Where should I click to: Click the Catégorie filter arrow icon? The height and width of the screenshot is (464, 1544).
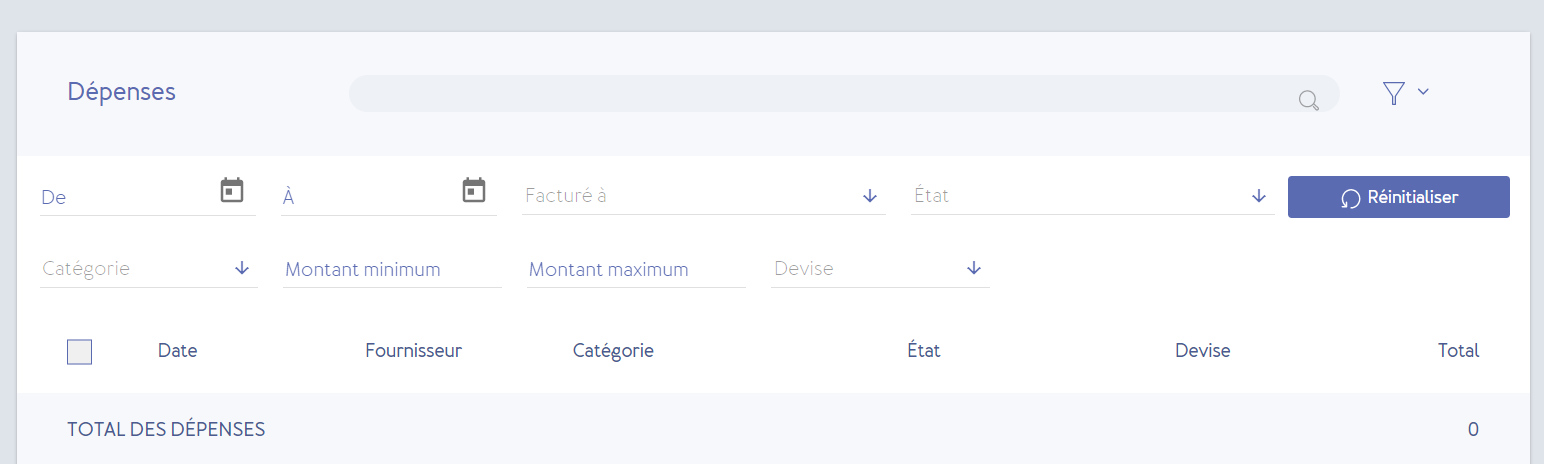pyautogui.click(x=242, y=269)
